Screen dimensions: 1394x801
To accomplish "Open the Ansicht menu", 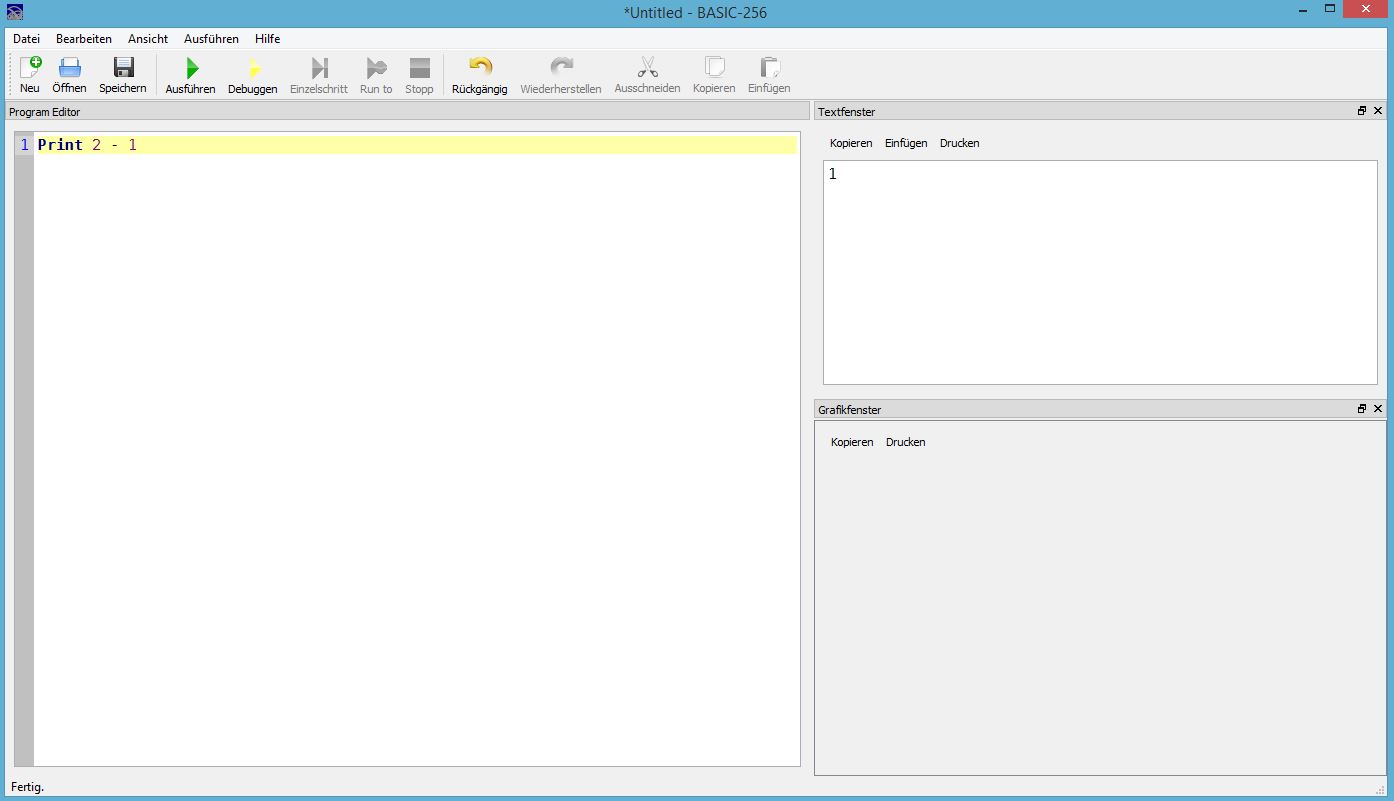I will [148, 39].
